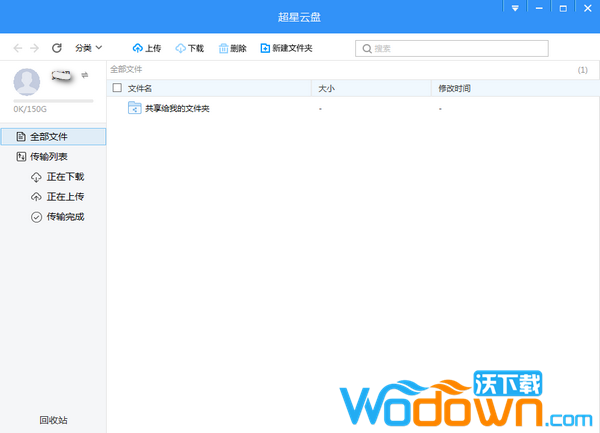Click the 下载 download button
This screenshot has height=433, width=600.
(x=189, y=48)
